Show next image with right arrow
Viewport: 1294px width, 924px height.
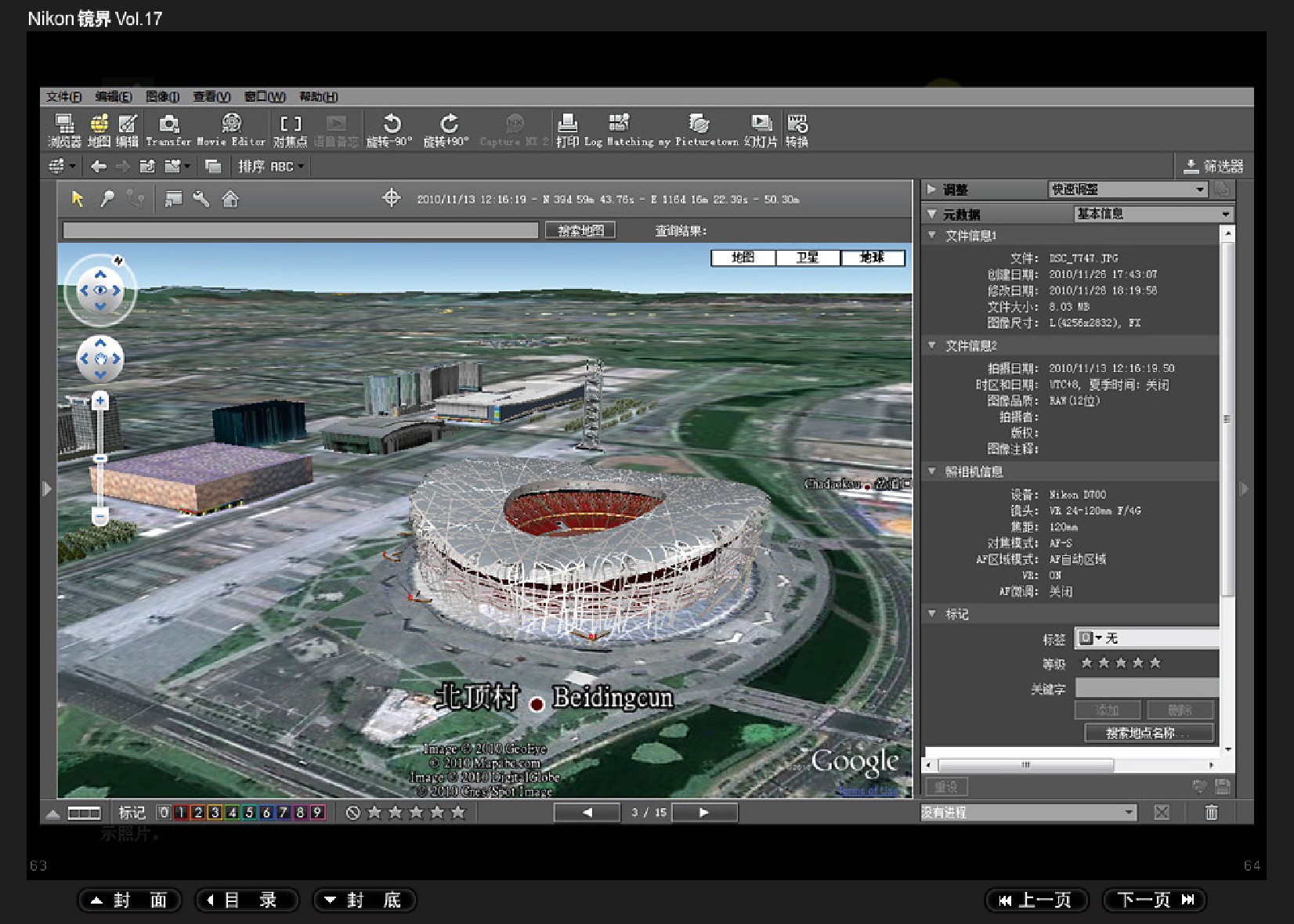(704, 813)
